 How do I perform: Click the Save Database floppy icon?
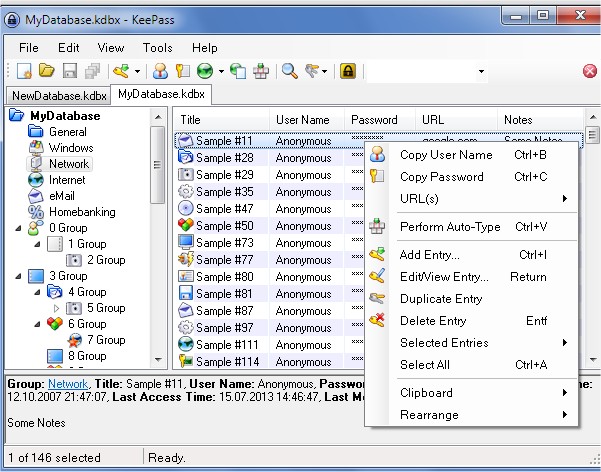click(x=70, y=71)
